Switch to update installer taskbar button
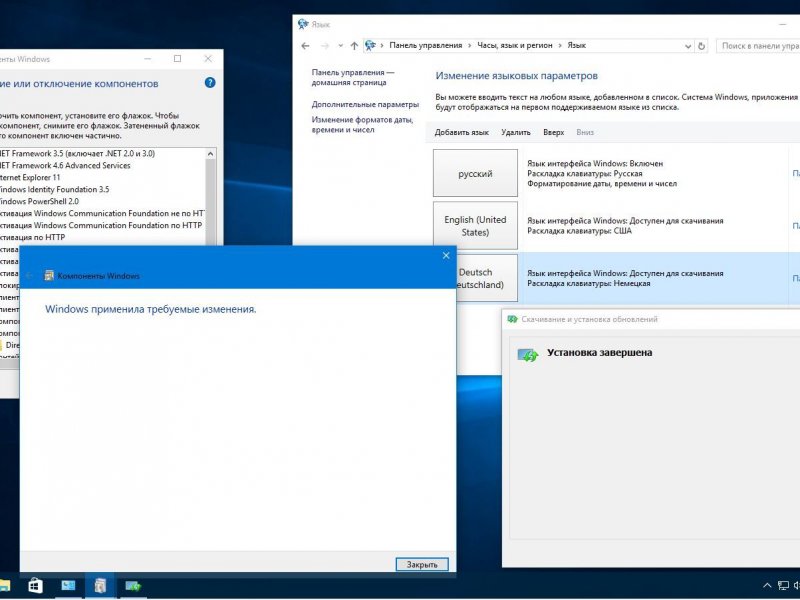Screen dimensions: 800x600 coord(133,586)
